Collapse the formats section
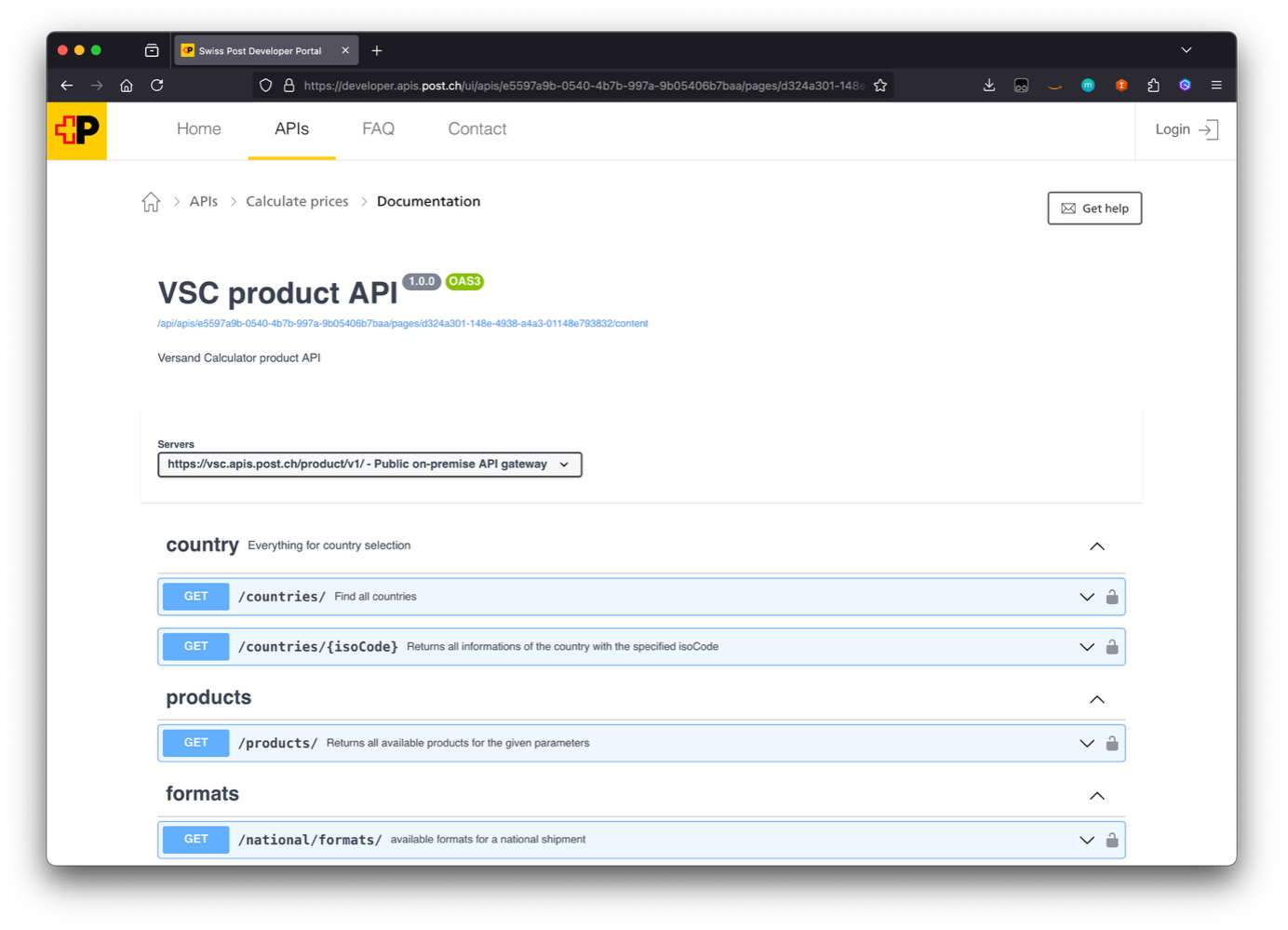This screenshot has width=1288, height=930. (1097, 796)
